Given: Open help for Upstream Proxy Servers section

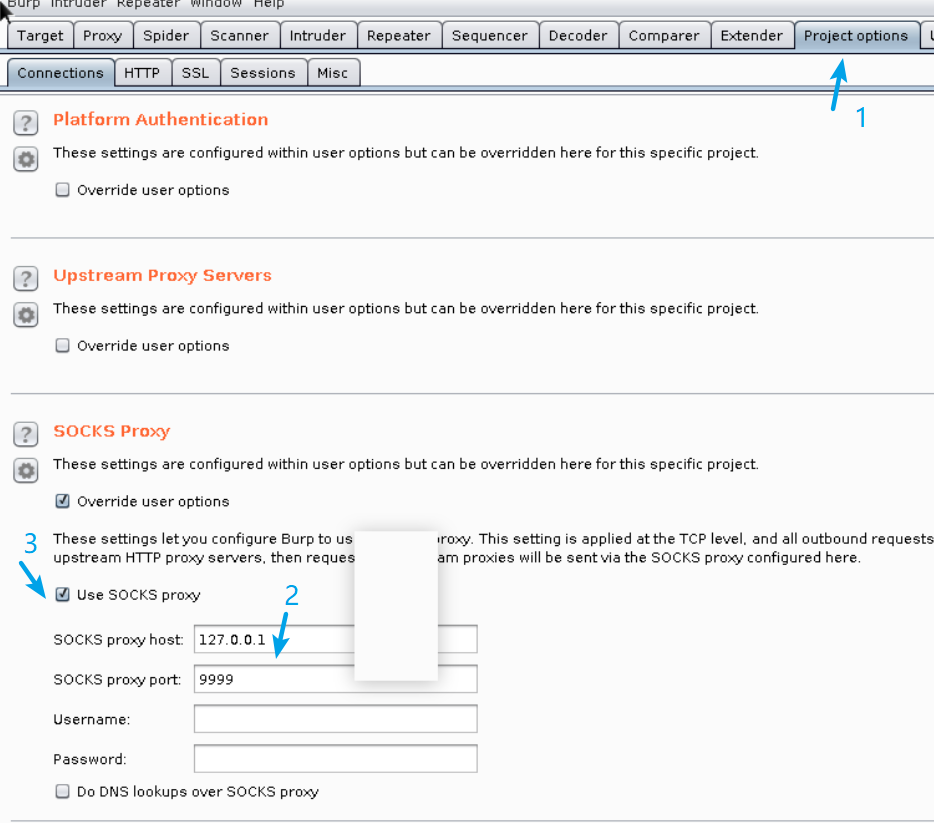Looking at the screenshot, I should (26, 278).
